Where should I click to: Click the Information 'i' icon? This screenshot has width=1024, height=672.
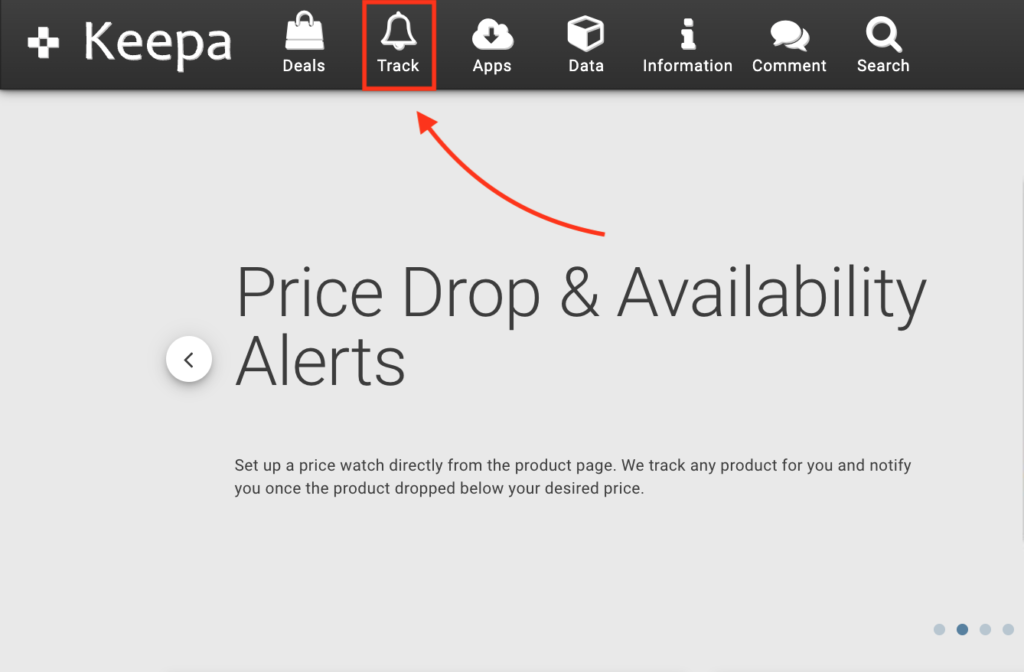(x=687, y=32)
